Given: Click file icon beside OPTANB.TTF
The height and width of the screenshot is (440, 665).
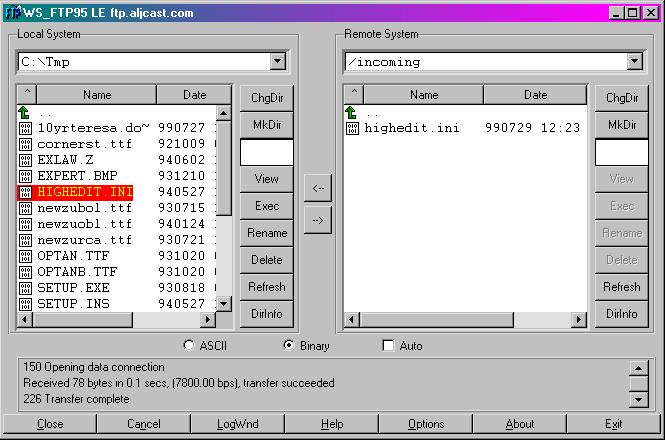Looking at the screenshot, I should coord(25,272).
